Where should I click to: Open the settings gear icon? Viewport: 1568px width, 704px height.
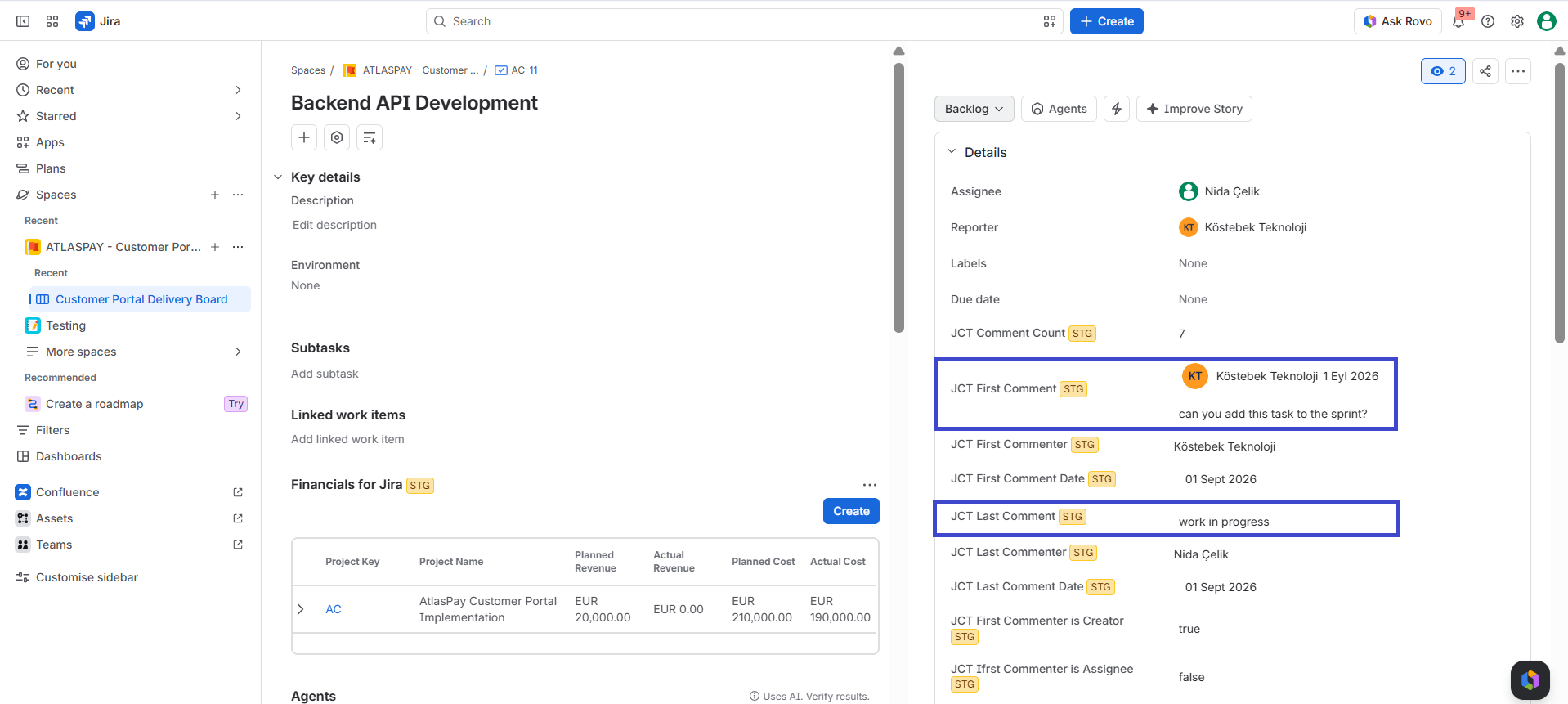pos(1517,21)
